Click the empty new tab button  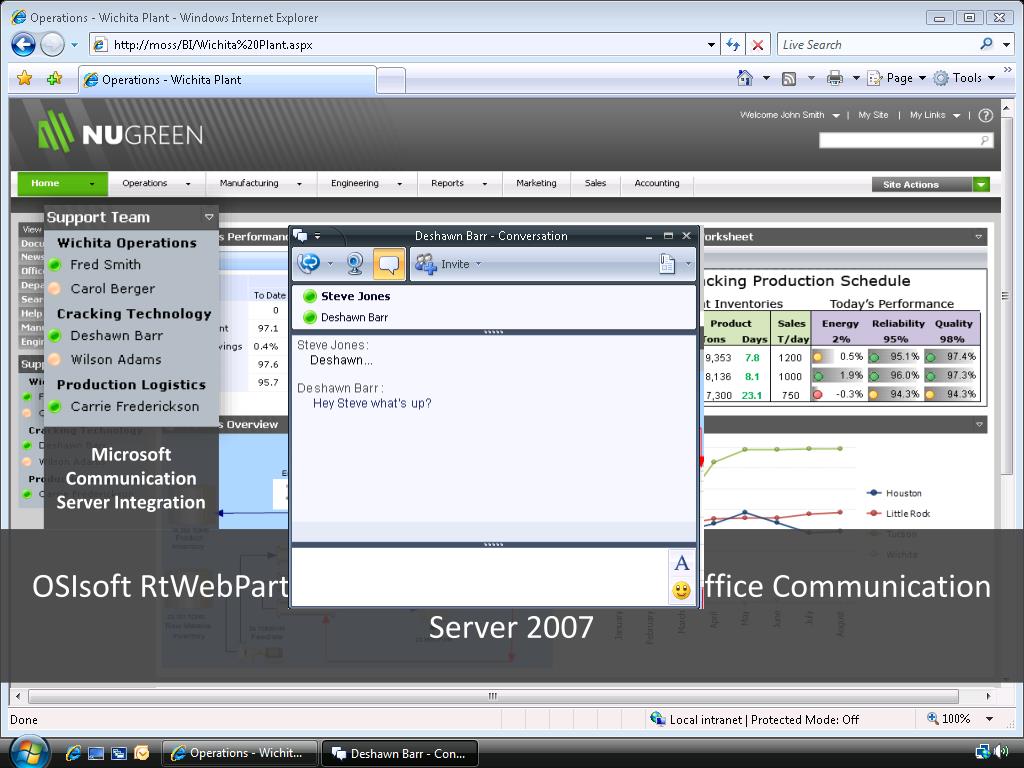391,81
